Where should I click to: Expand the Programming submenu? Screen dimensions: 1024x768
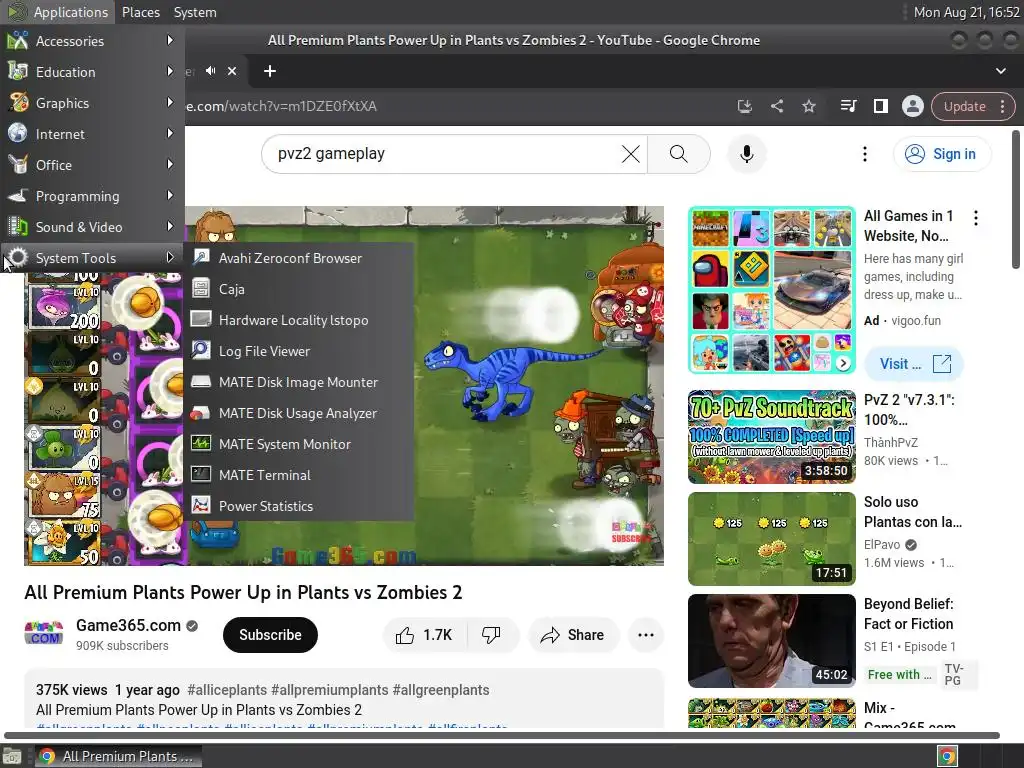pos(92,196)
